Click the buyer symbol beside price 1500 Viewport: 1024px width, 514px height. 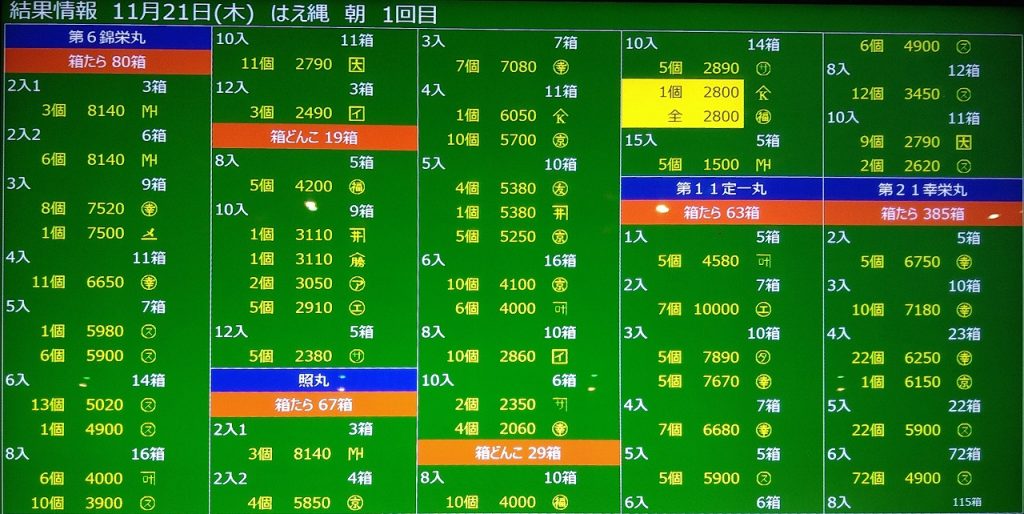pyautogui.click(x=764, y=164)
